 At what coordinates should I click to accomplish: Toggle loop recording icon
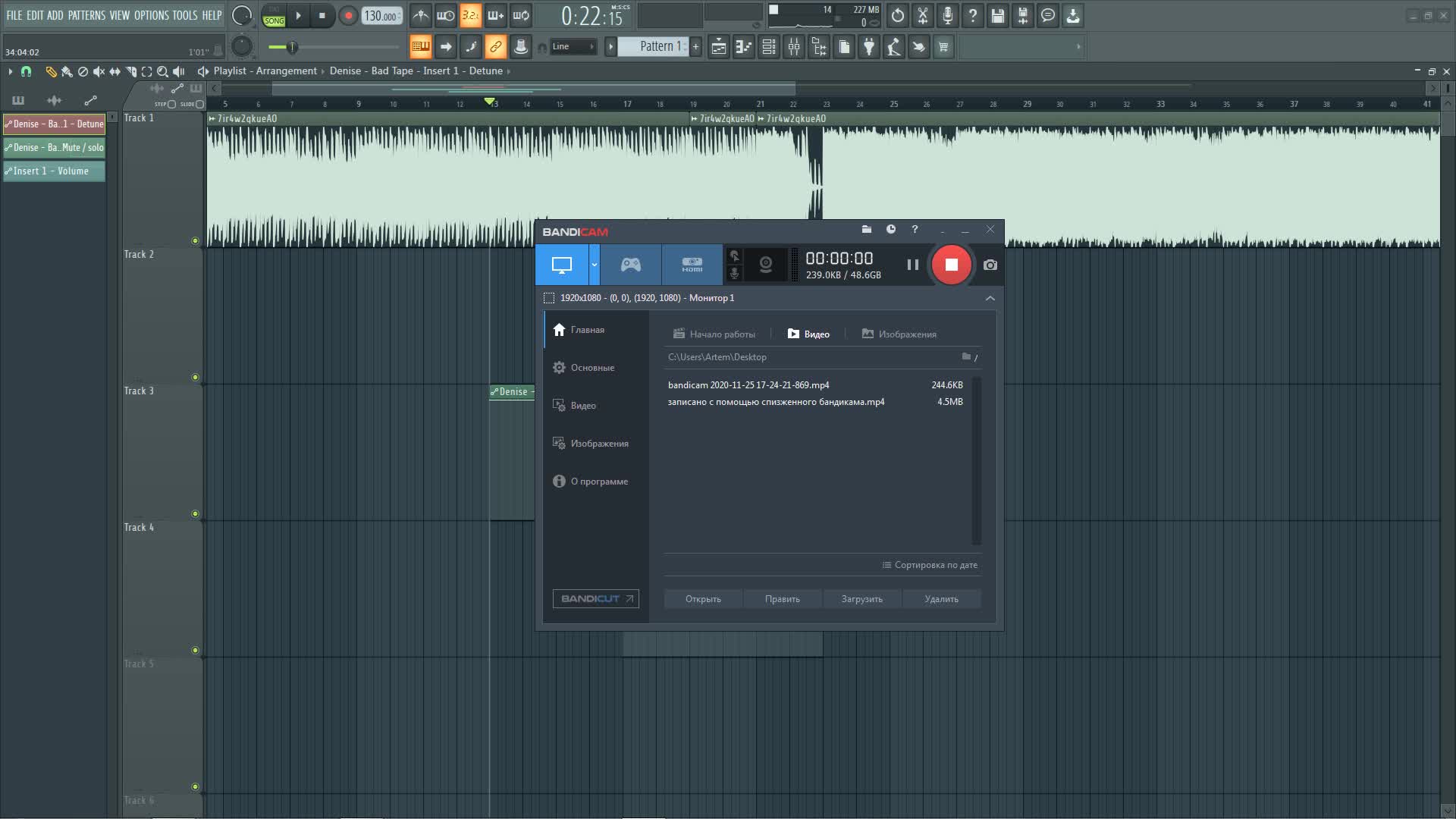click(x=520, y=15)
